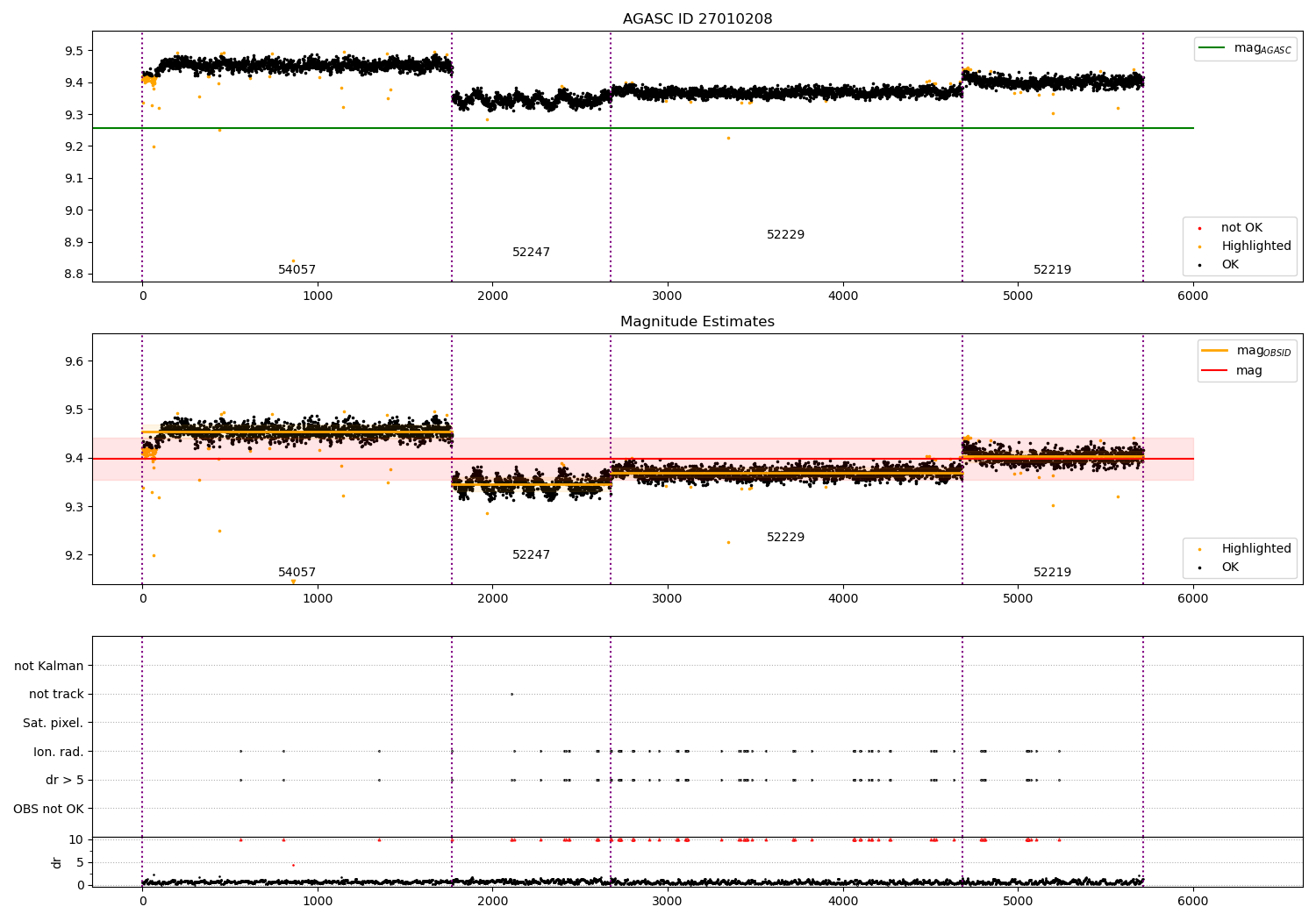Click the 'not track' axis label
The image size is (1316, 921).
[56, 694]
